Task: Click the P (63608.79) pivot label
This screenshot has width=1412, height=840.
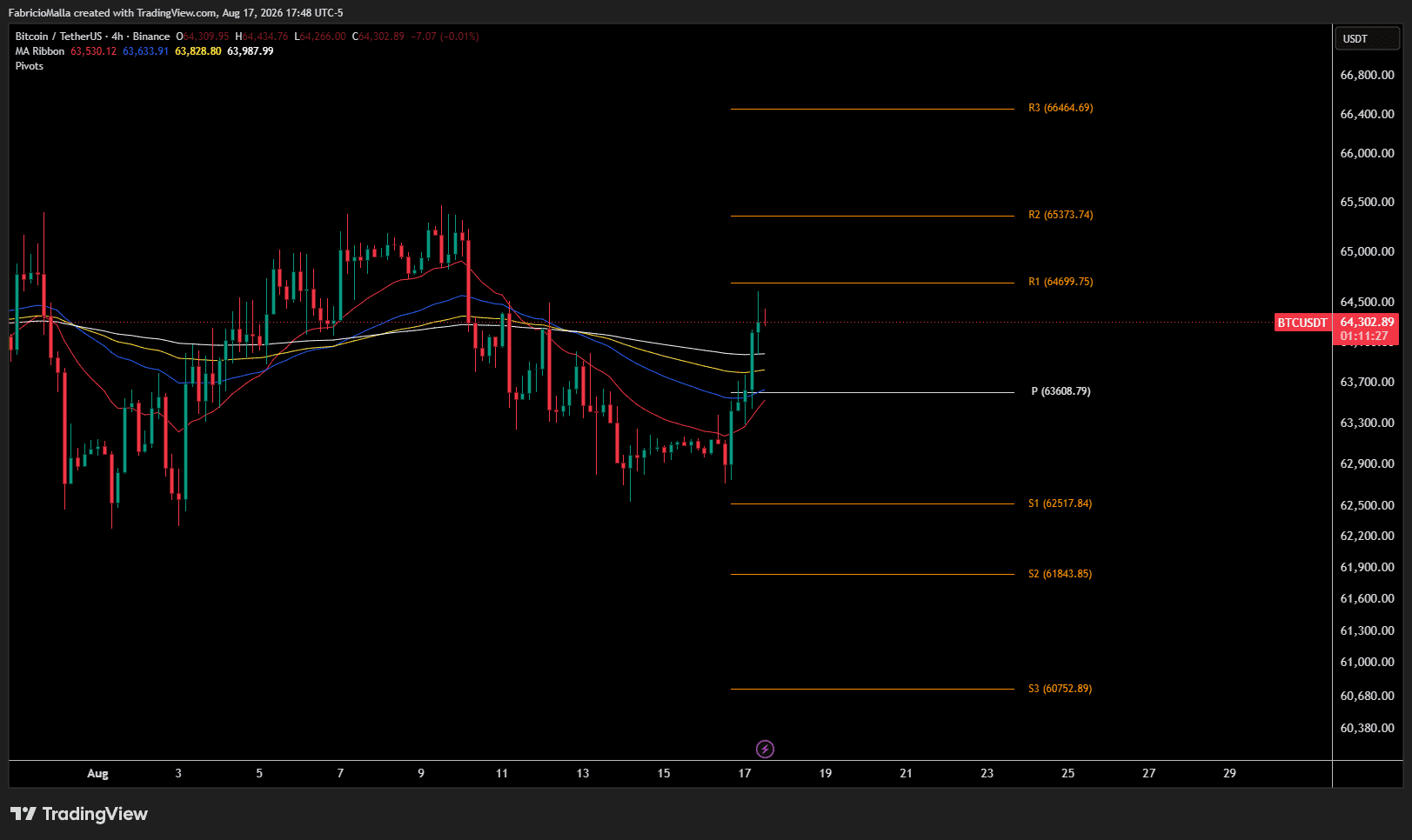Action: (1061, 391)
